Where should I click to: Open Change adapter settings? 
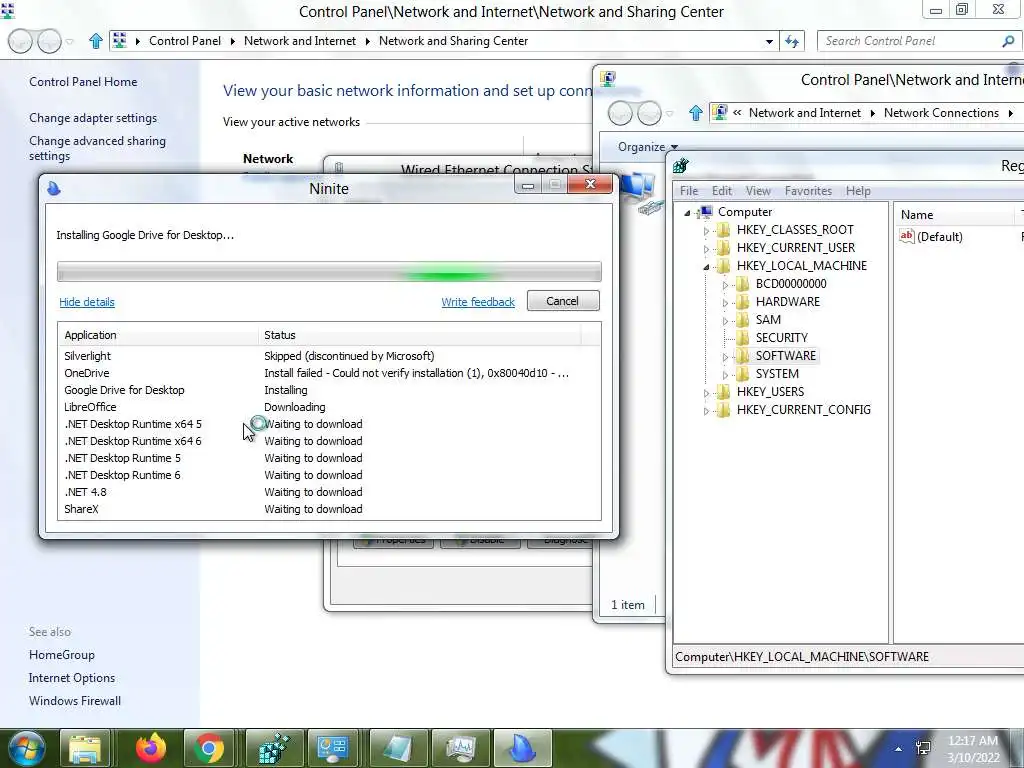(93, 118)
